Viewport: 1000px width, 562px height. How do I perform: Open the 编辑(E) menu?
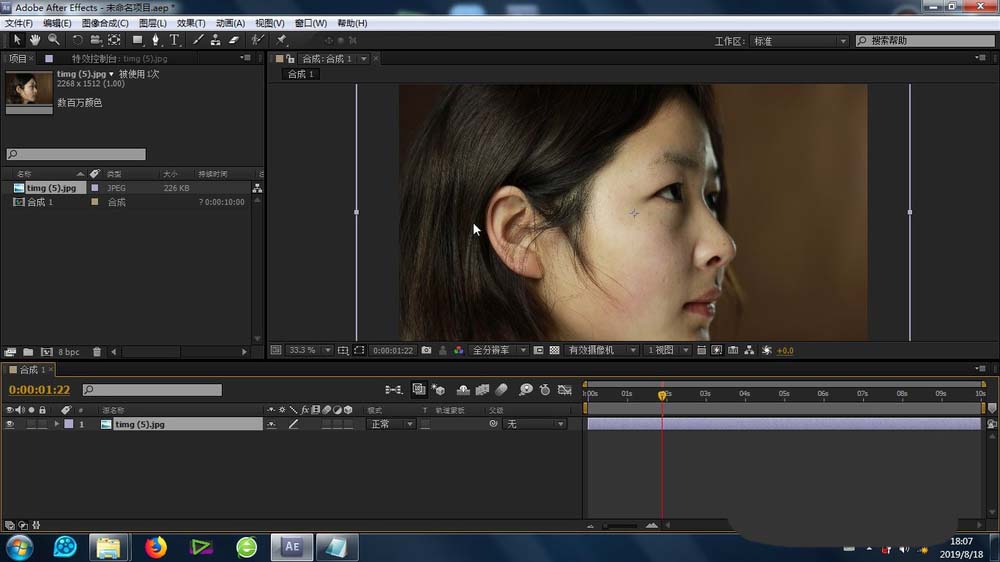(57, 23)
